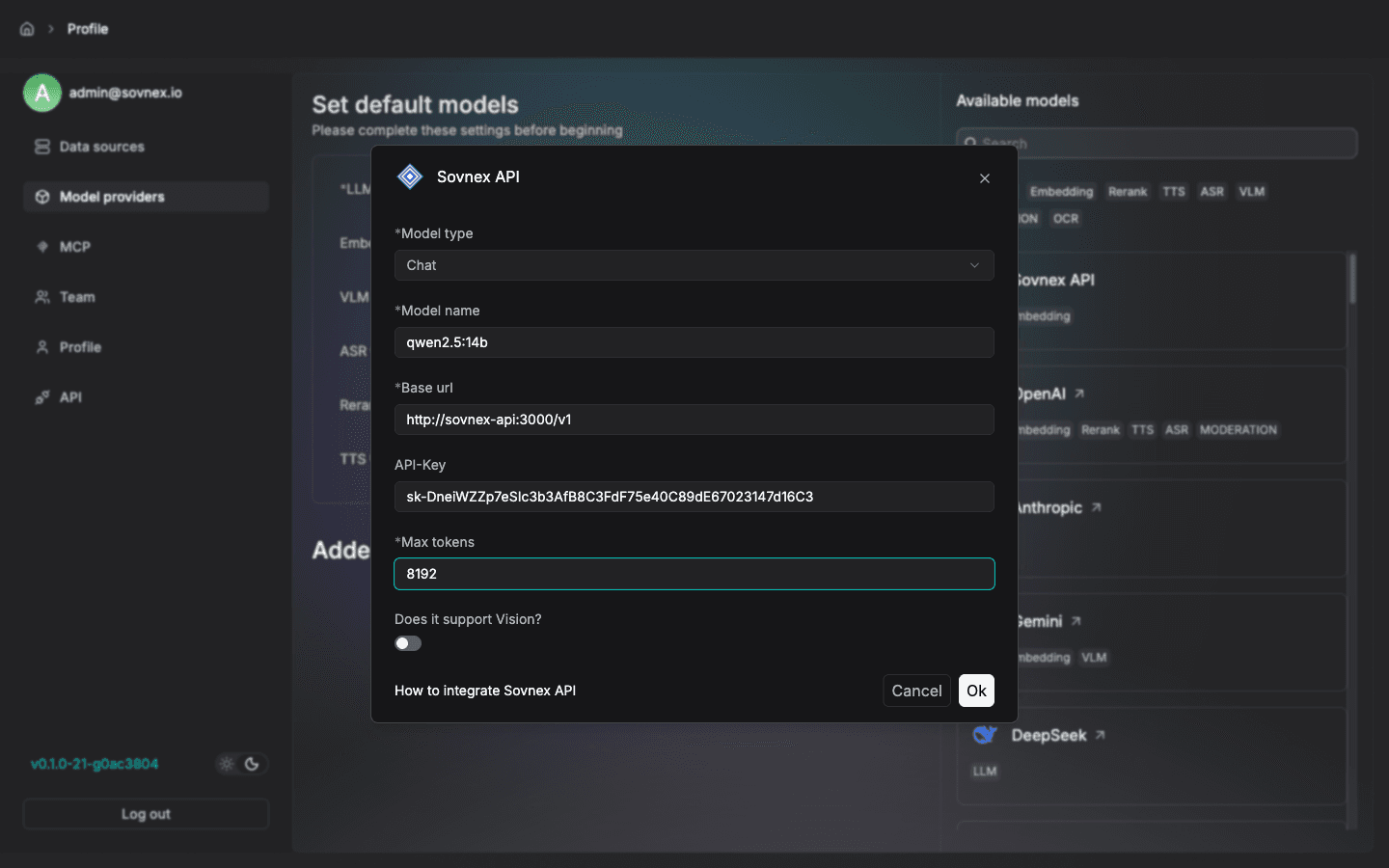Open Data sources in sidebar
This screenshot has width=1389, height=868.
[x=146, y=147]
